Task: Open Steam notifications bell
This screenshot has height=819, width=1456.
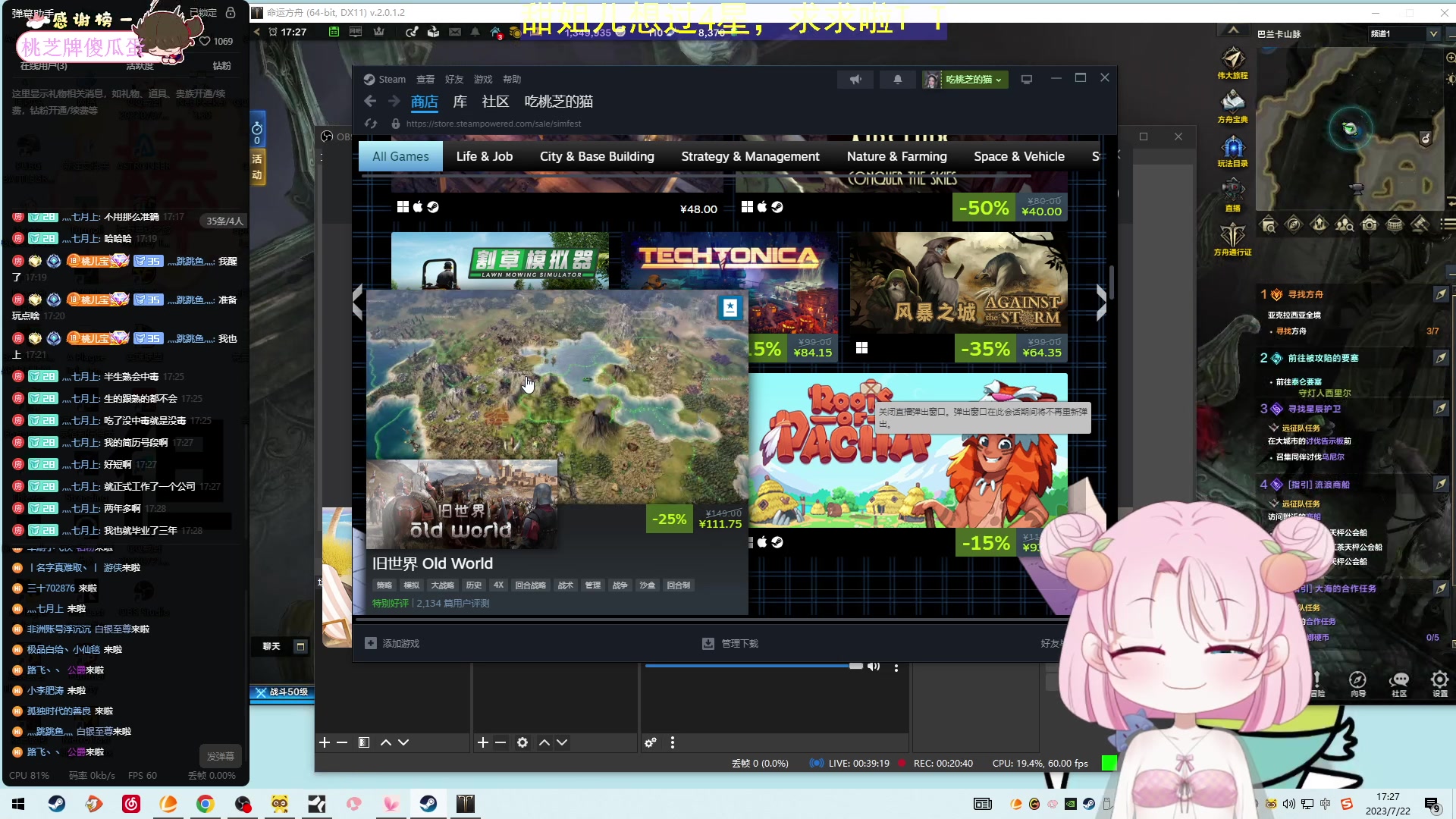Action: [898, 80]
